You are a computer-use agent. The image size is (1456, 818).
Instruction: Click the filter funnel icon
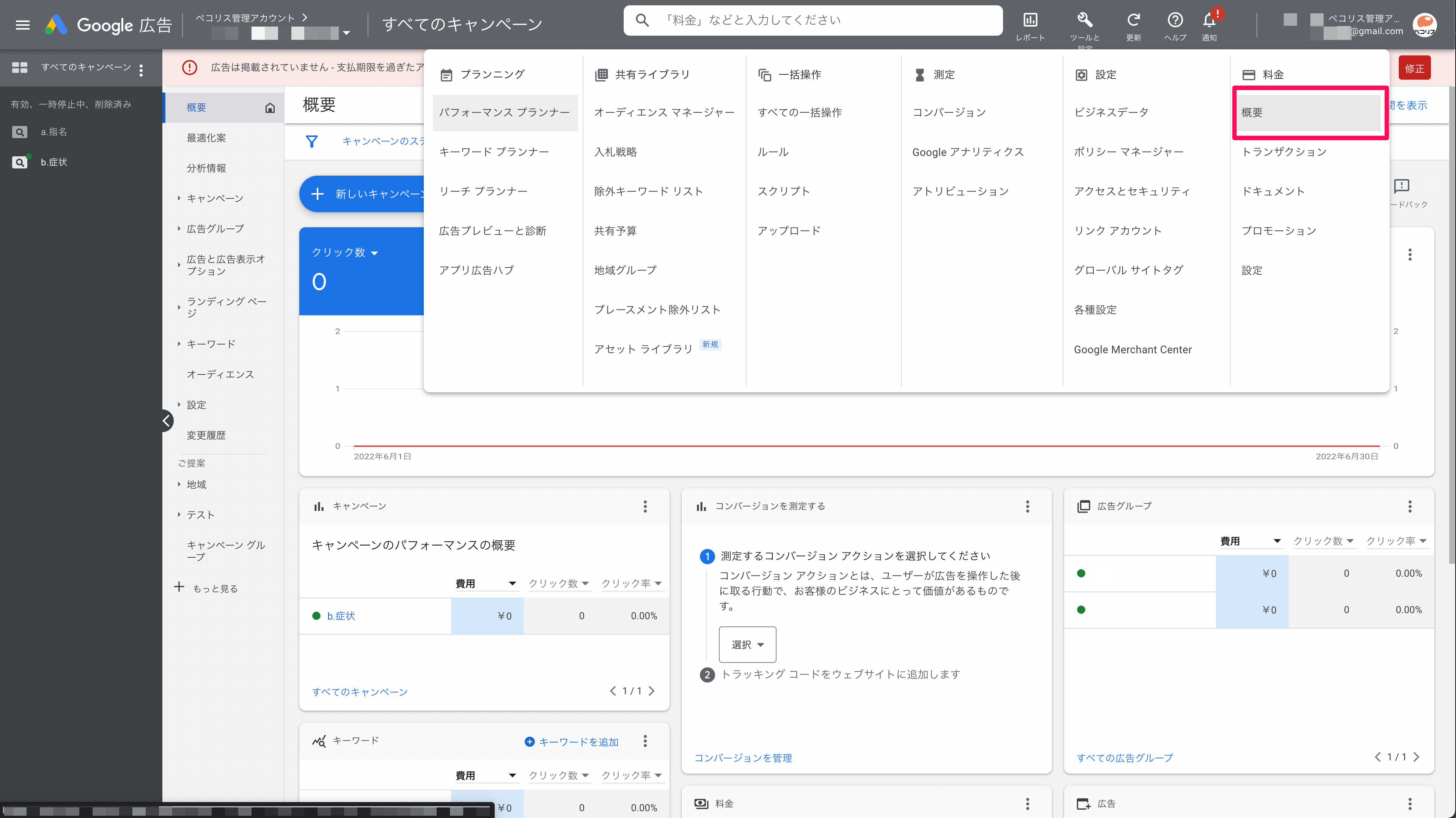click(311, 141)
